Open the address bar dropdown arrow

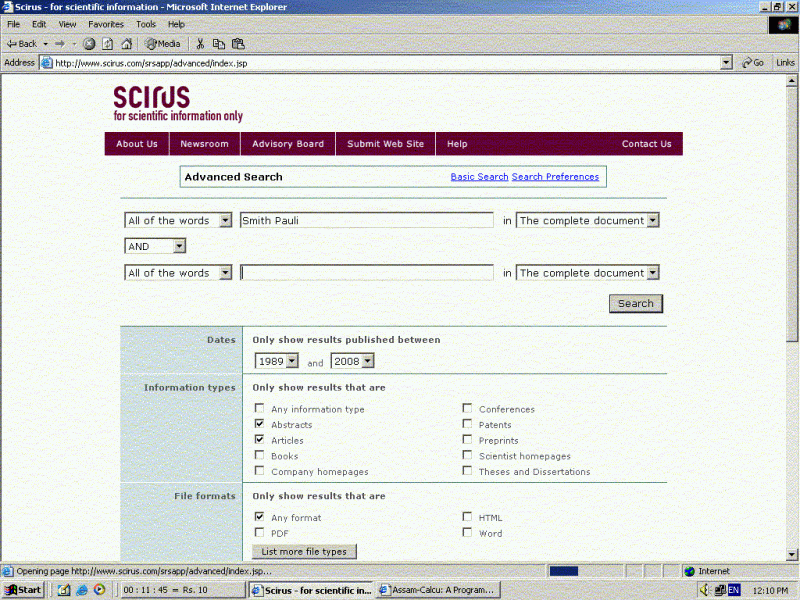coord(727,63)
